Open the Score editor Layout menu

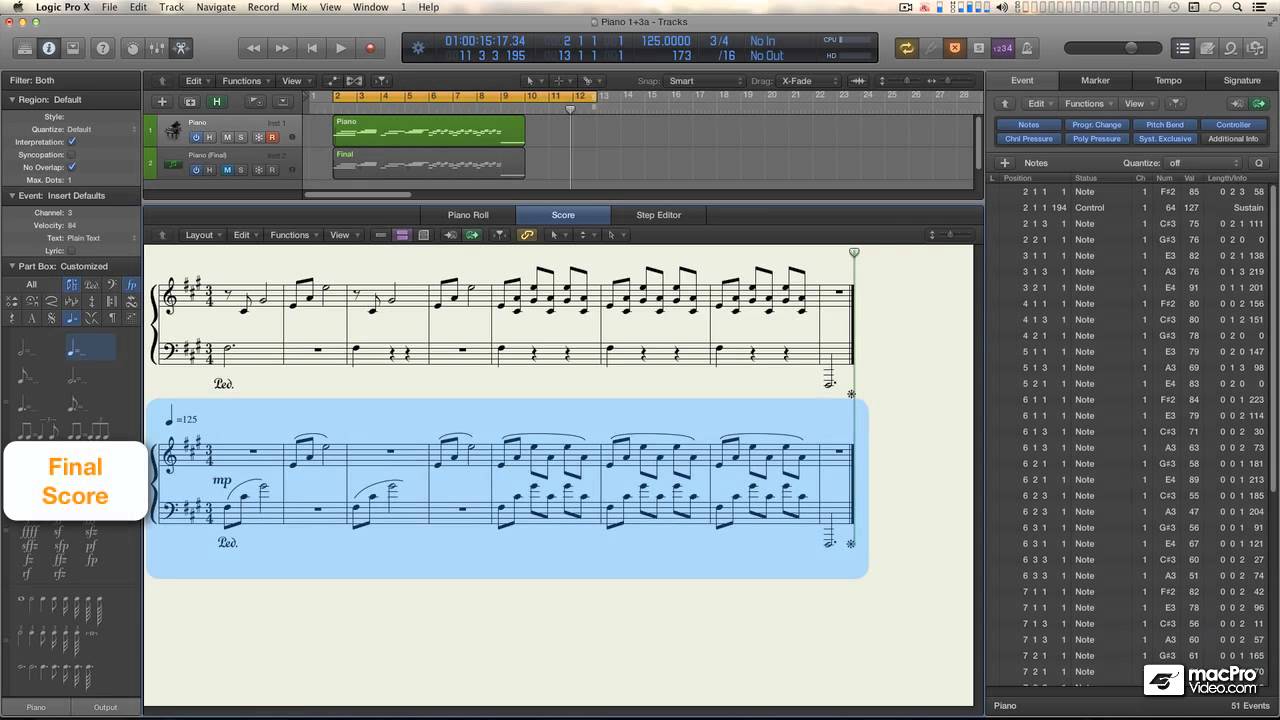coord(203,235)
